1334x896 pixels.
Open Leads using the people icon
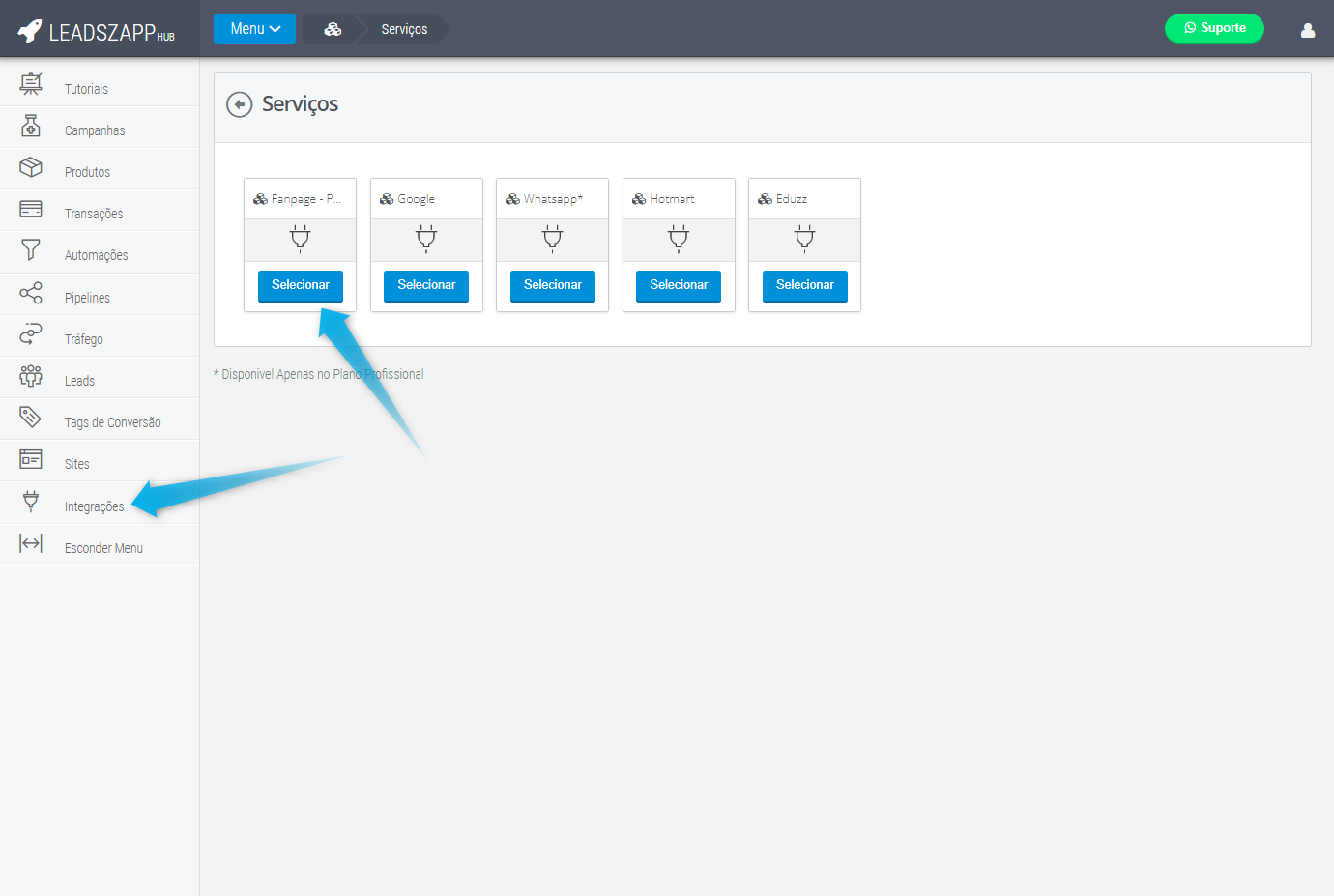31,376
